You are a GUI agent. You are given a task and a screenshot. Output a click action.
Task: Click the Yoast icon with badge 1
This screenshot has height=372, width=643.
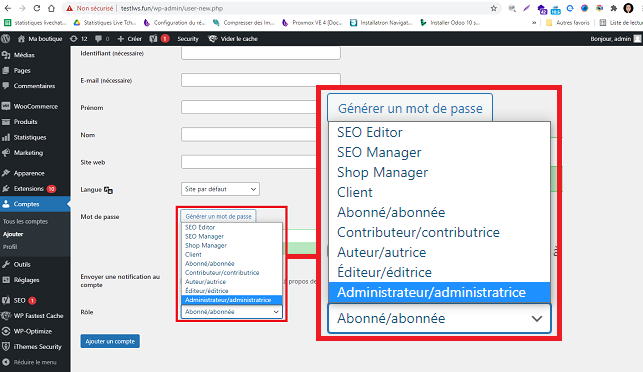pos(159,39)
